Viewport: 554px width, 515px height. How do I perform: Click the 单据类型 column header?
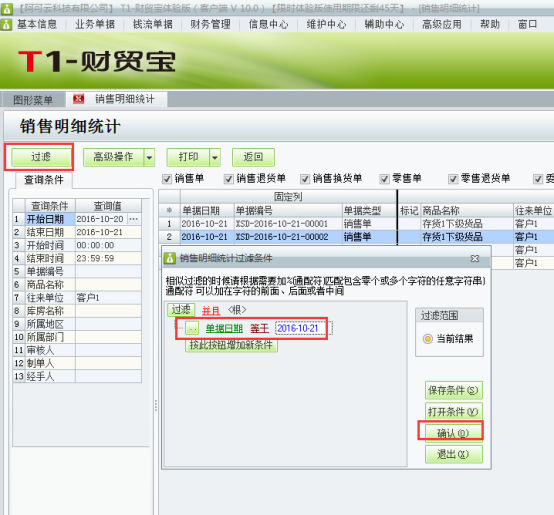(x=370, y=211)
